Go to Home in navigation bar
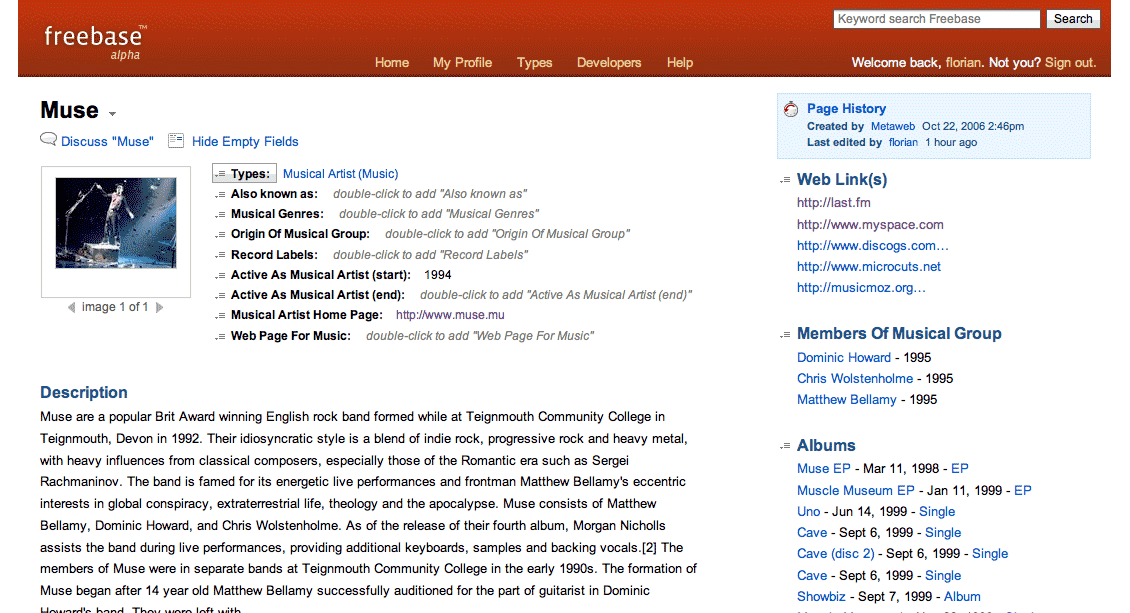1130x613 pixels. coord(391,63)
